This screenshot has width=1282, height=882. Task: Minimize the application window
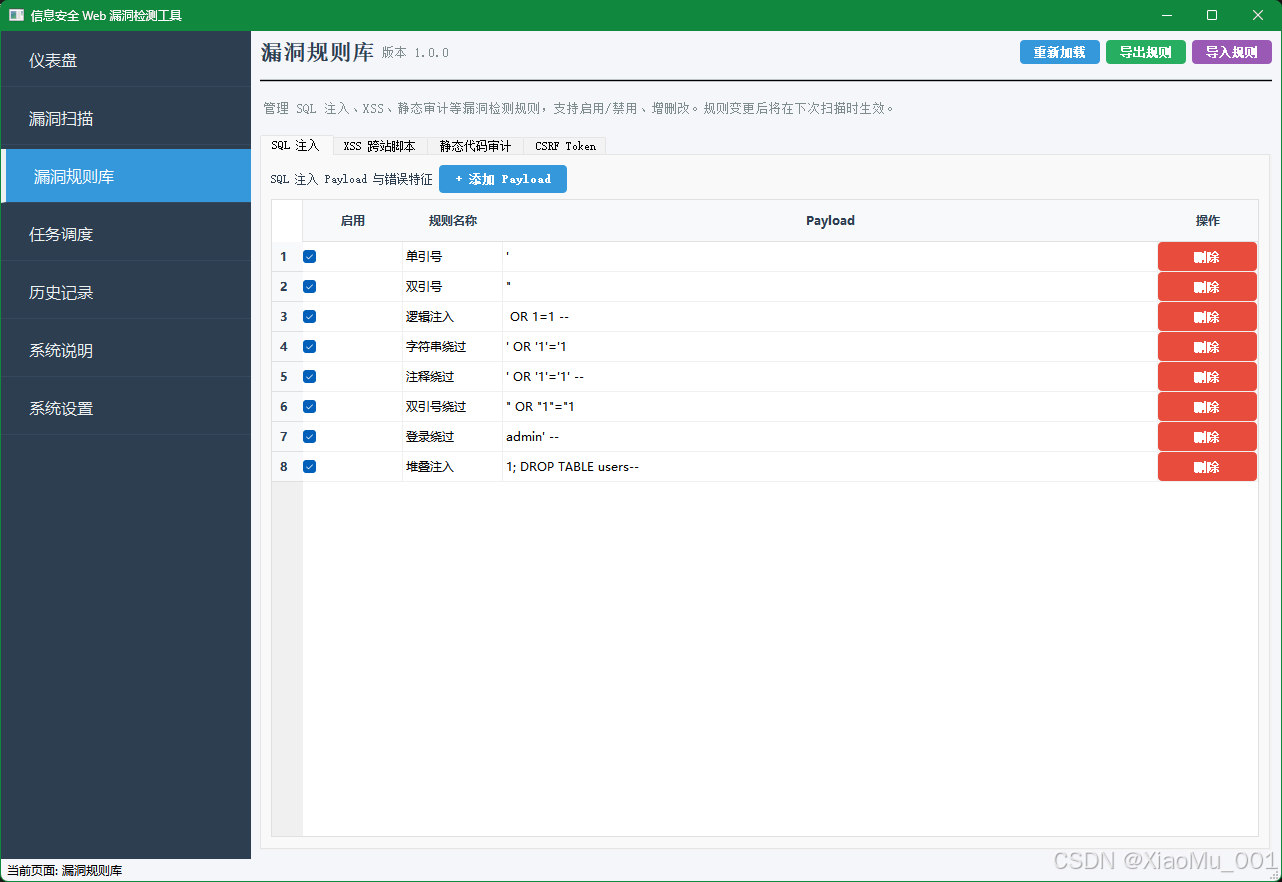click(1166, 15)
